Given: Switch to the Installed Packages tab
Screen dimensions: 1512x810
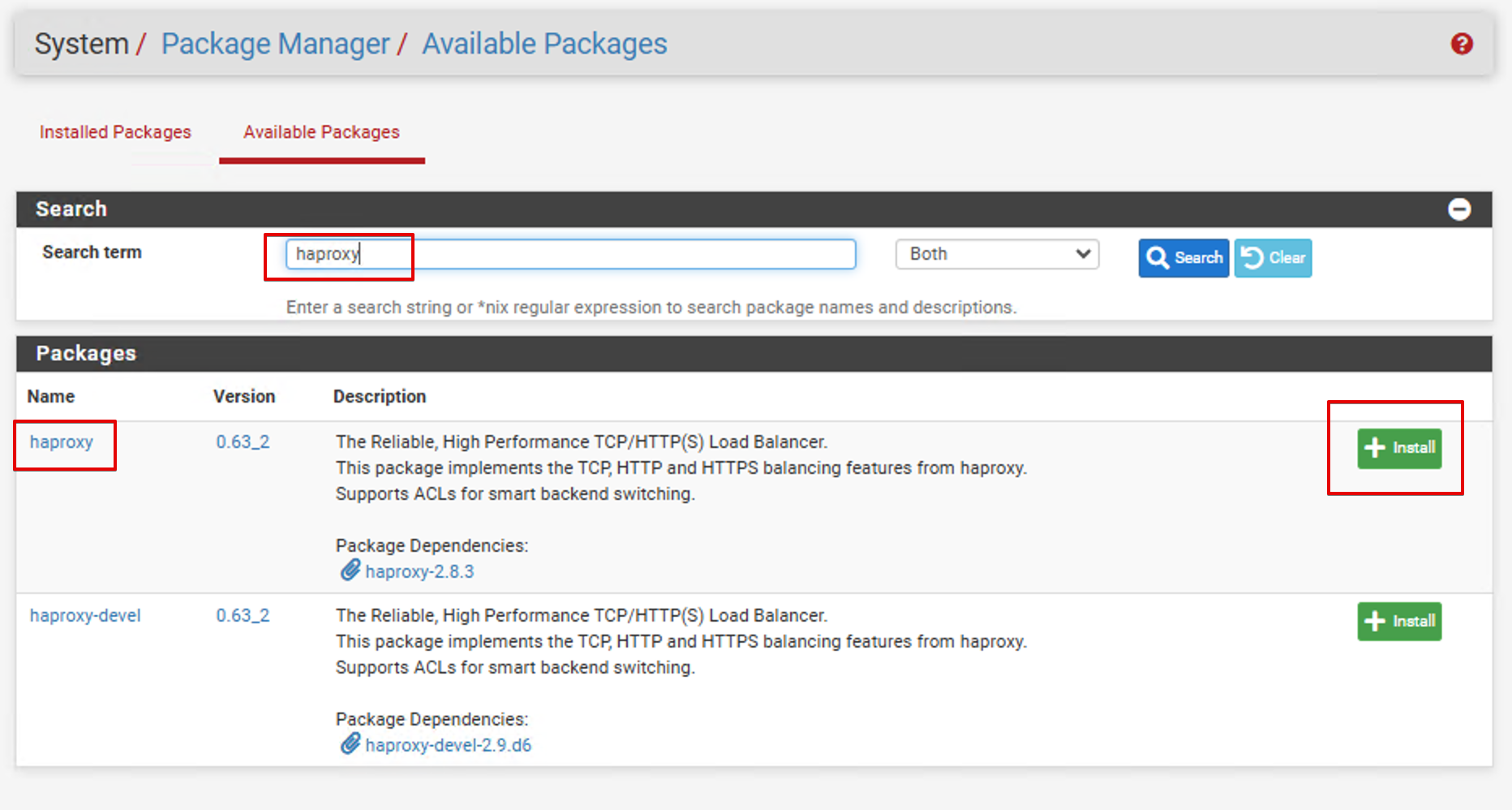Looking at the screenshot, I should [x=115, y=132].
